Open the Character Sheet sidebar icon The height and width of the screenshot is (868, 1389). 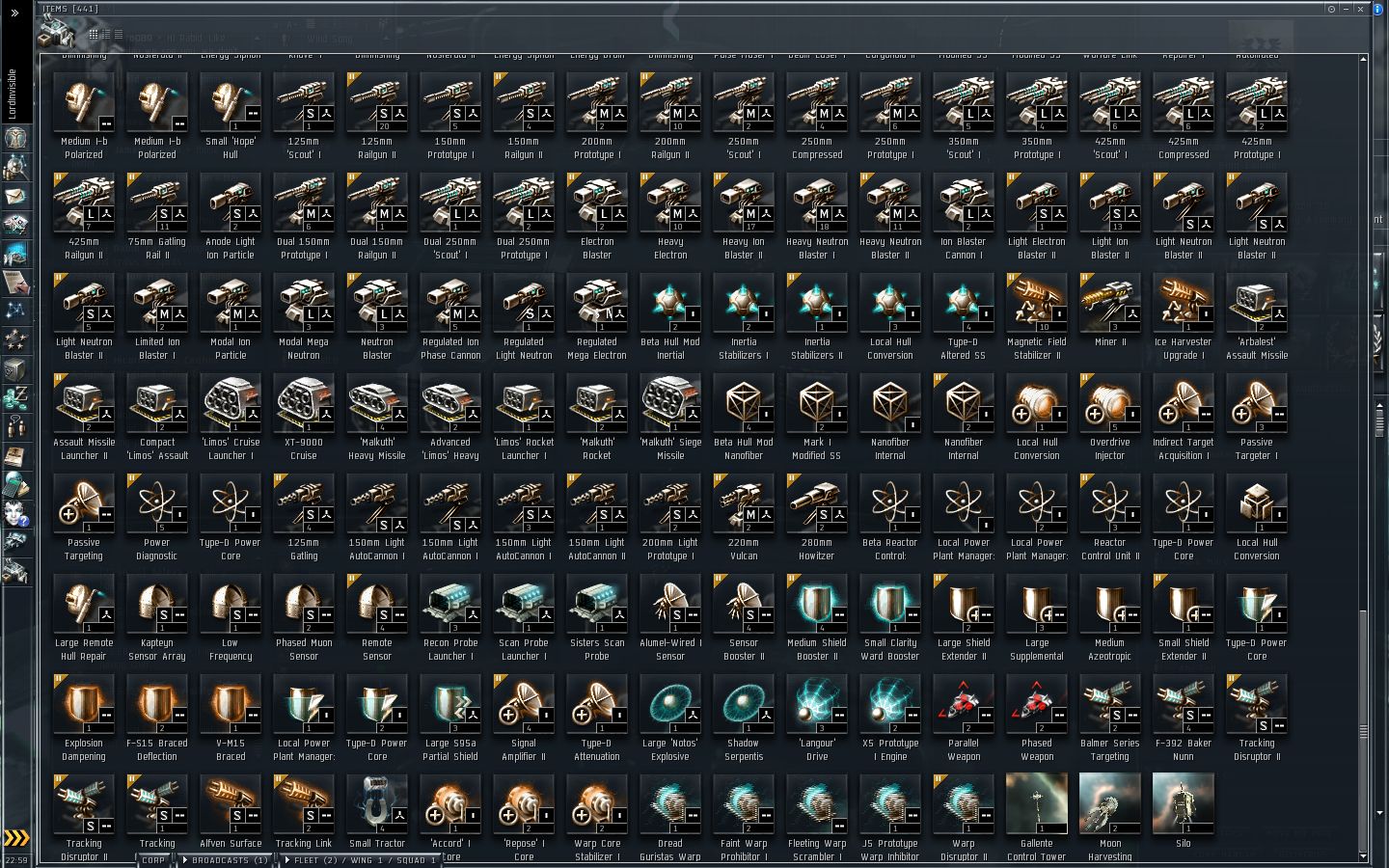(15, 138)
